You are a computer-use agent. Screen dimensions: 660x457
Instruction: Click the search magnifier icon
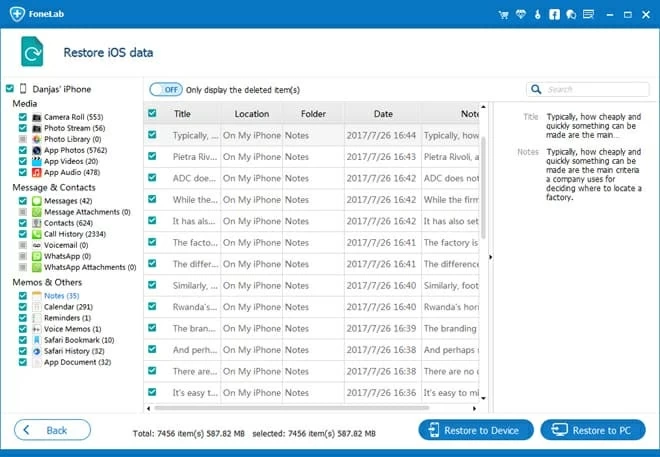click(538, 89)
